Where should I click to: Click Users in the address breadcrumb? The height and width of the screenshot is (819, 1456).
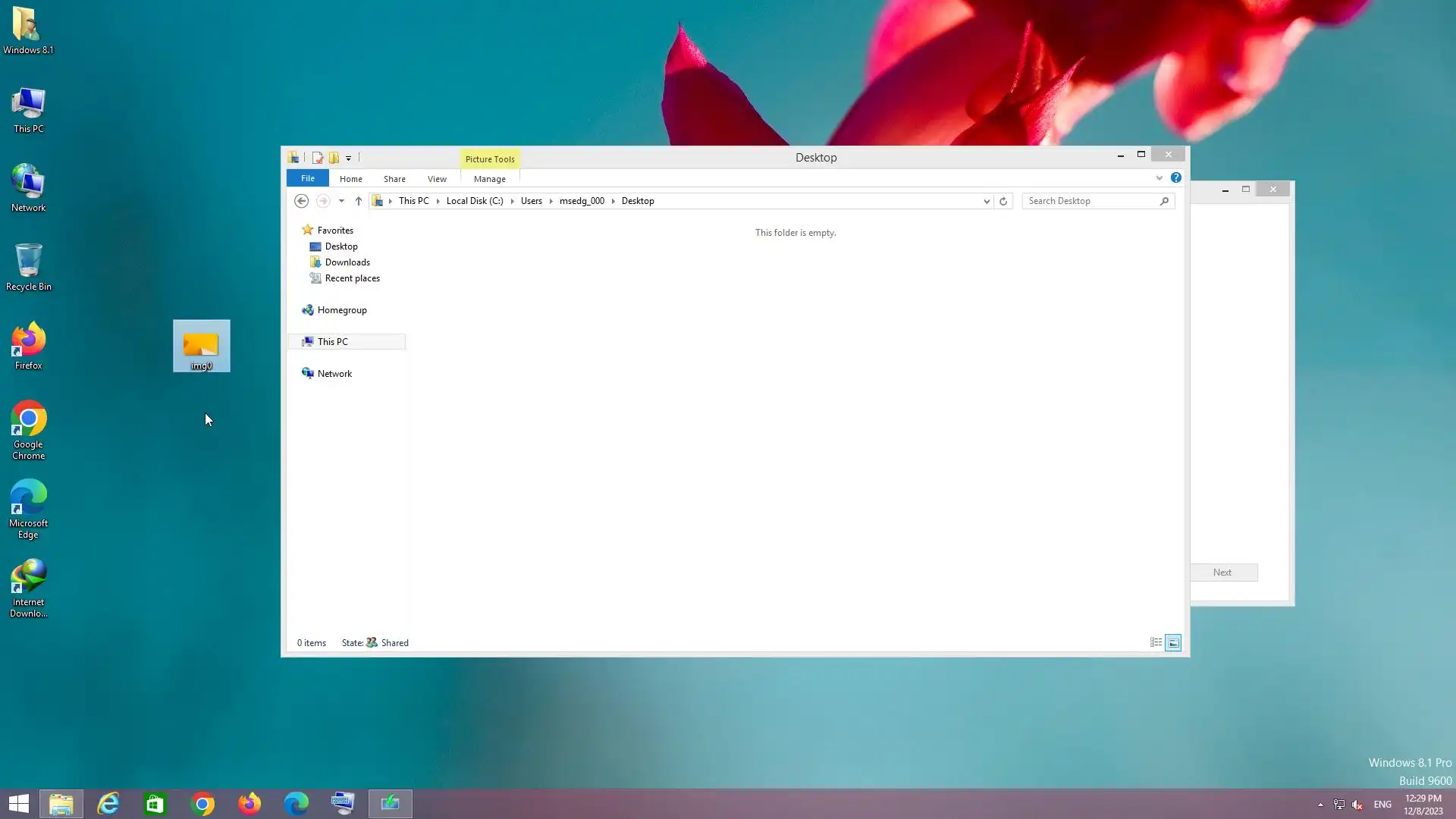click(531, 201)
